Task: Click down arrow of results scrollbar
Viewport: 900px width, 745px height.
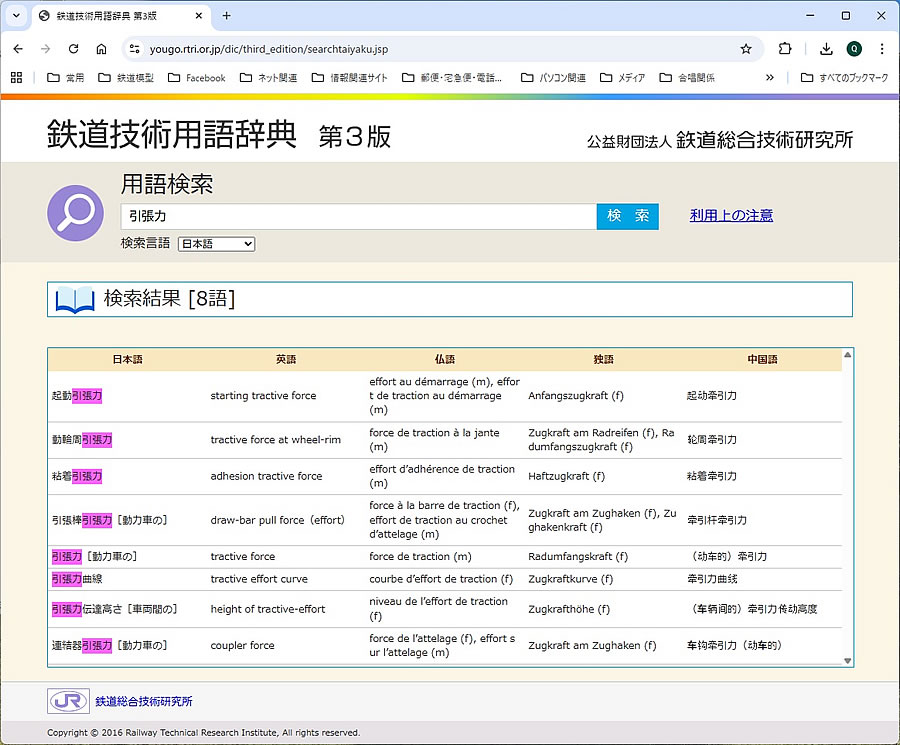Action: (848, 661)
